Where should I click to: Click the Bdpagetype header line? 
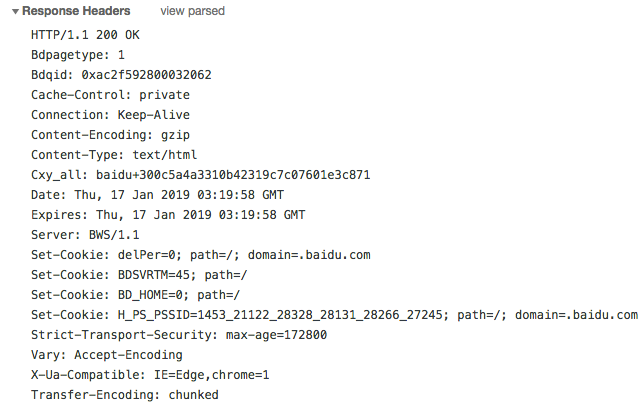click(78, 55)
